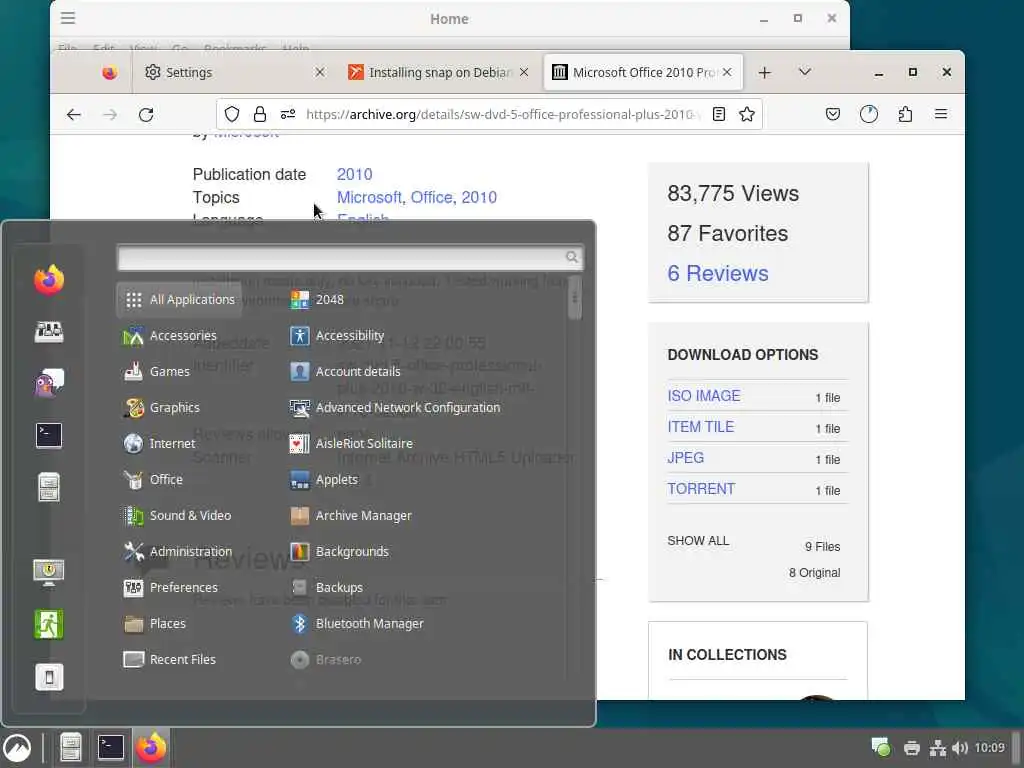Viewport: 1024px width, 768px height.
Task: Click the application list scrollbar
Action: [x=575, y=298]
